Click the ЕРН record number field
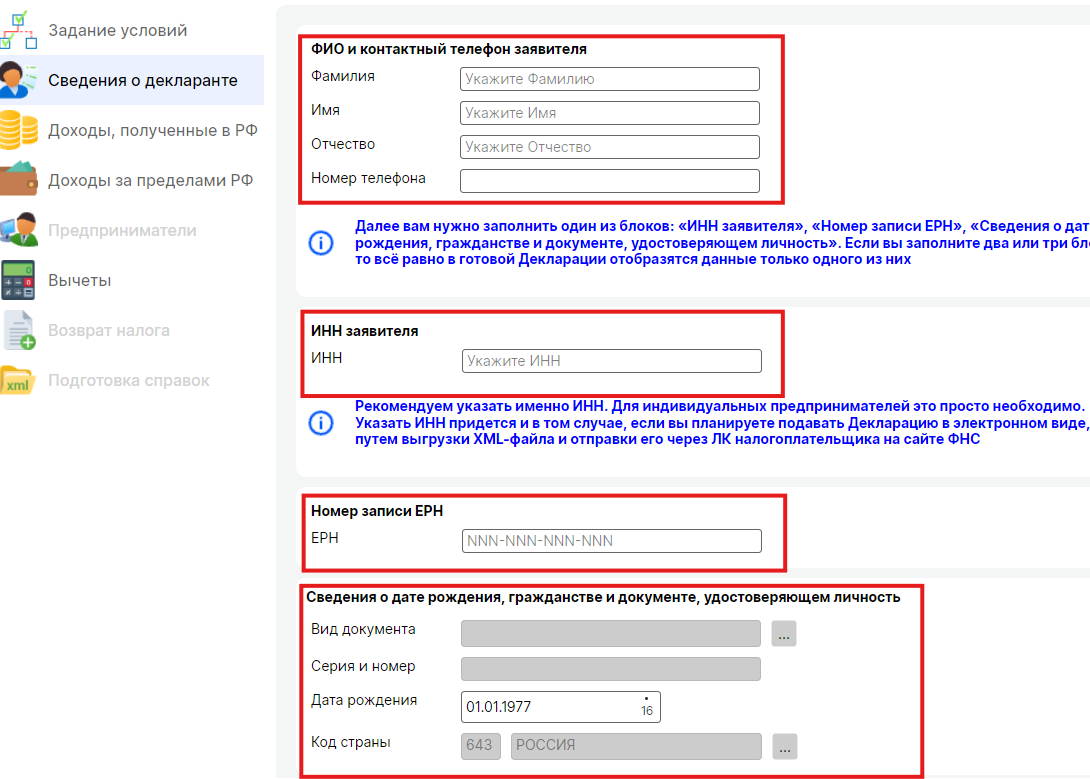The image size is (1090, 779). tap(611, 541)
